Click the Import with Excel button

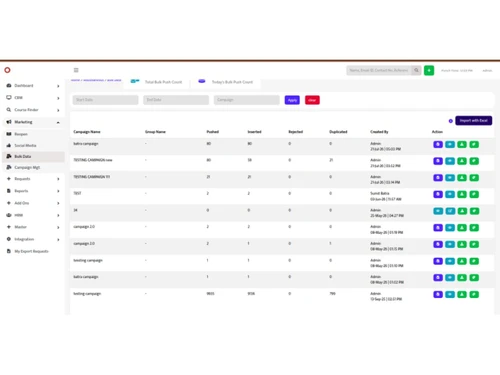pyautogui.click(x=473, y=121)
